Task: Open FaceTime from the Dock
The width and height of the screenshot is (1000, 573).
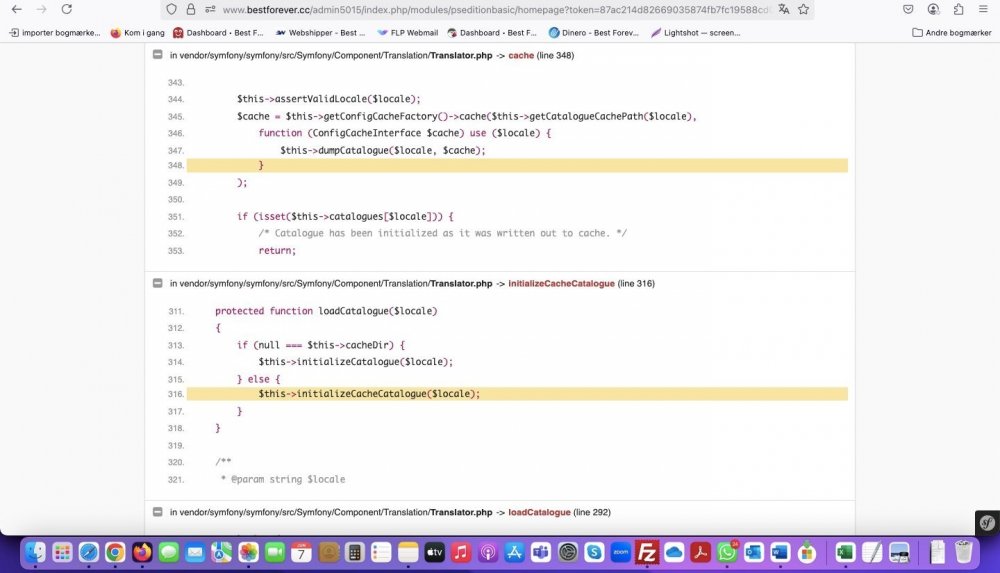Action: [x=275, y=552]
